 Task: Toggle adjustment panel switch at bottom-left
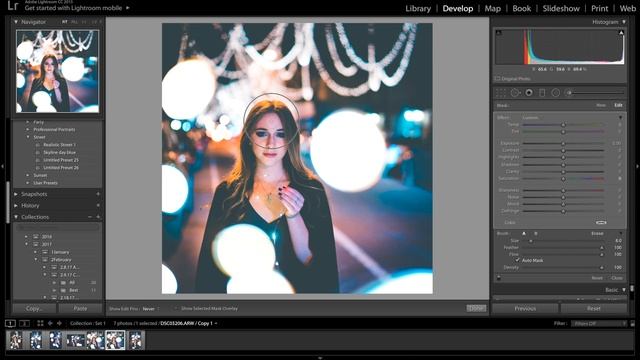(x=498, y=278)
